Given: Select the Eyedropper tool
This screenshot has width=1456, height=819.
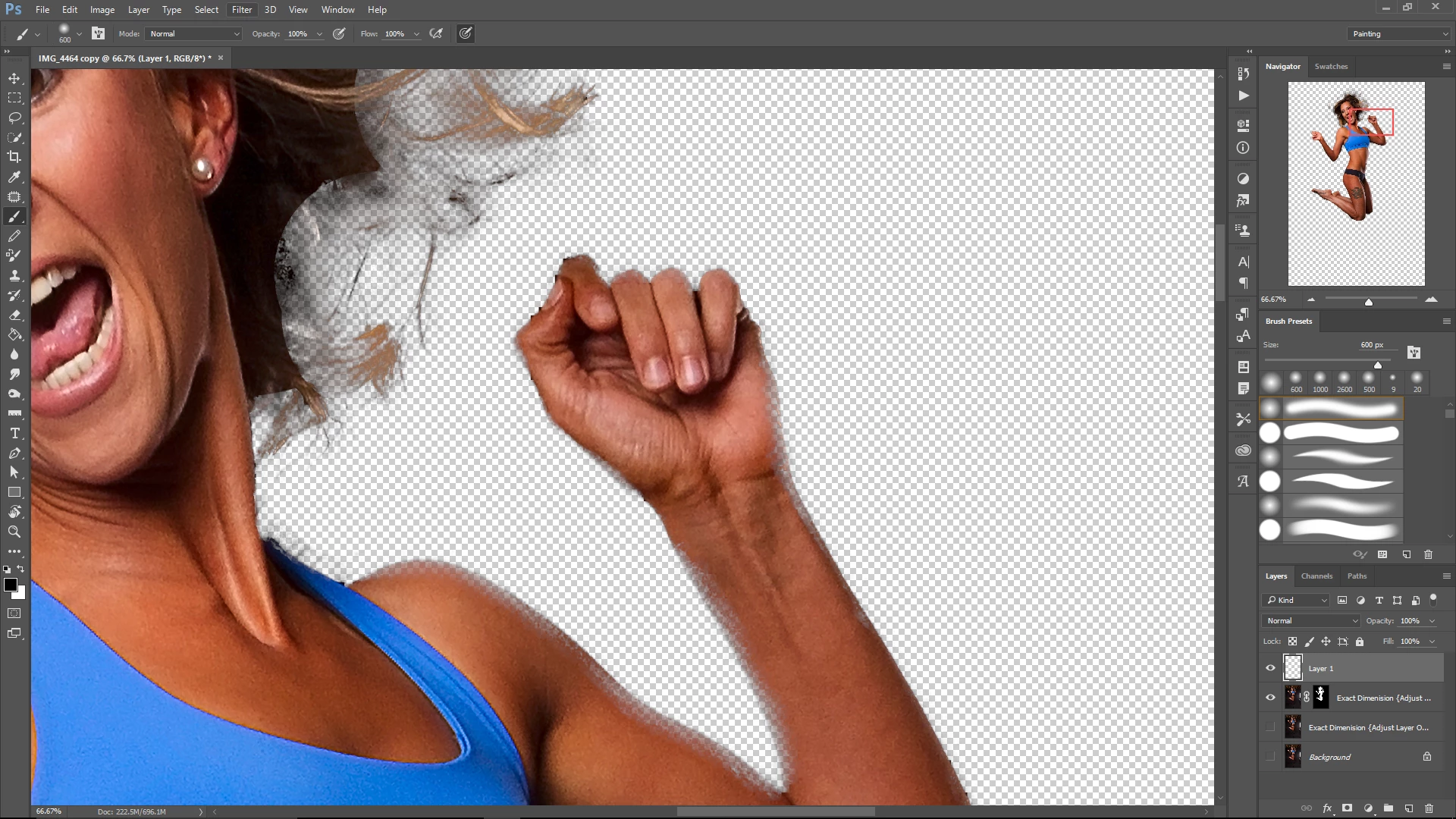Looking at the screenshot, I should click(x=14, y=177).
